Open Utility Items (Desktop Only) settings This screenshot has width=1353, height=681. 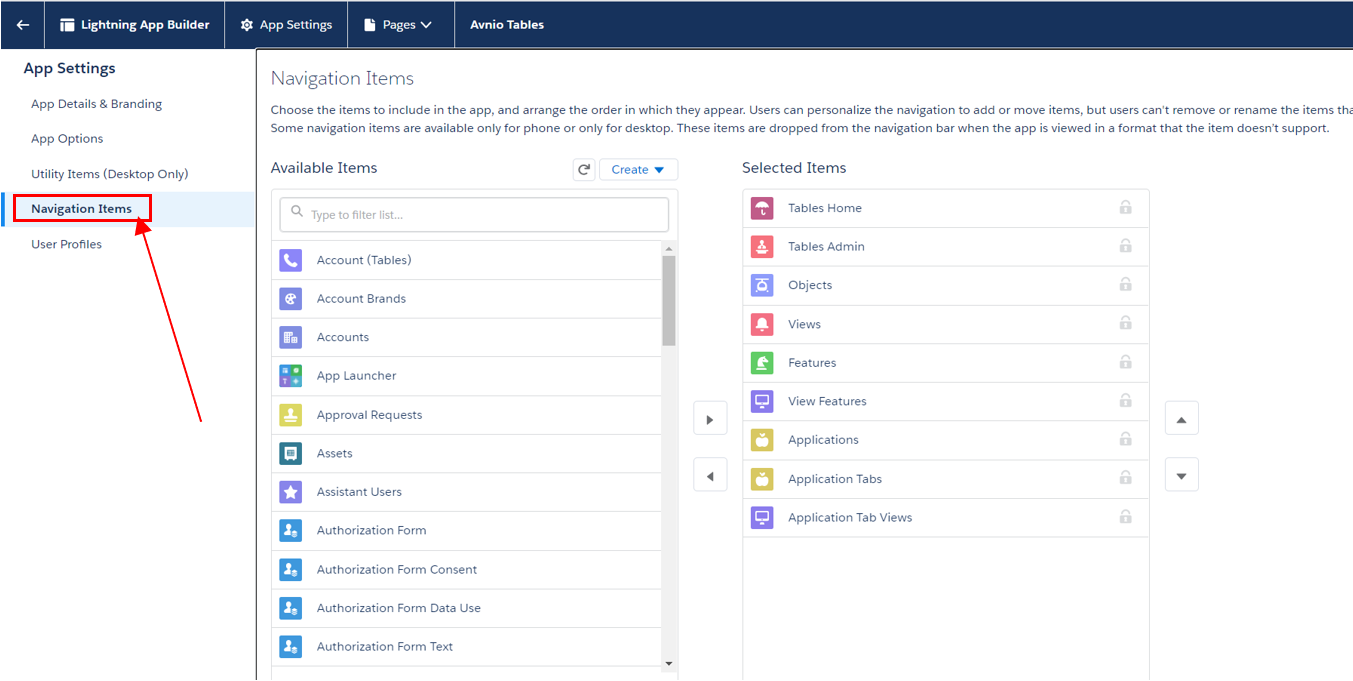tap(110, 174)
